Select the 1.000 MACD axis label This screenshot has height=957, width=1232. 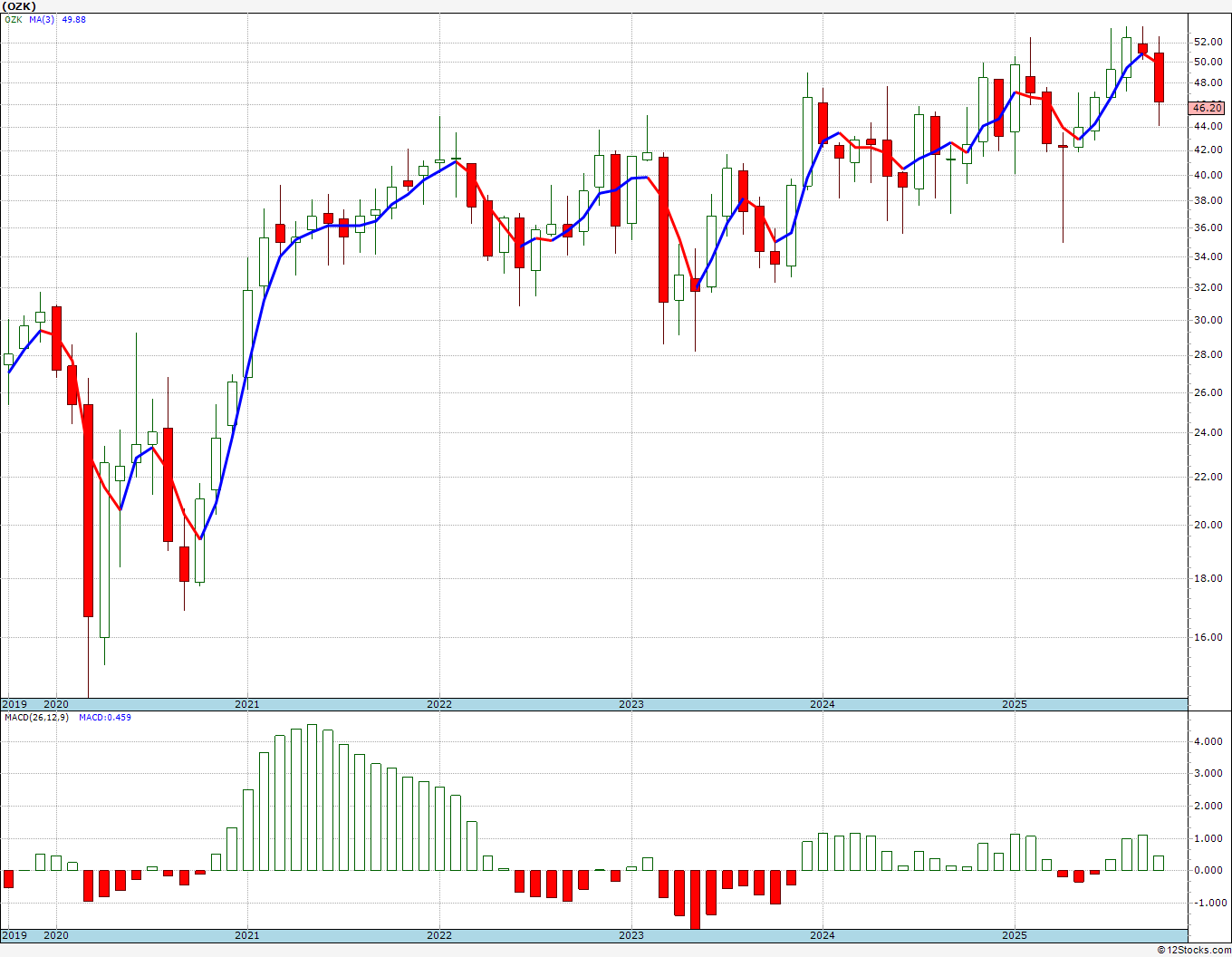point(1207,838)
